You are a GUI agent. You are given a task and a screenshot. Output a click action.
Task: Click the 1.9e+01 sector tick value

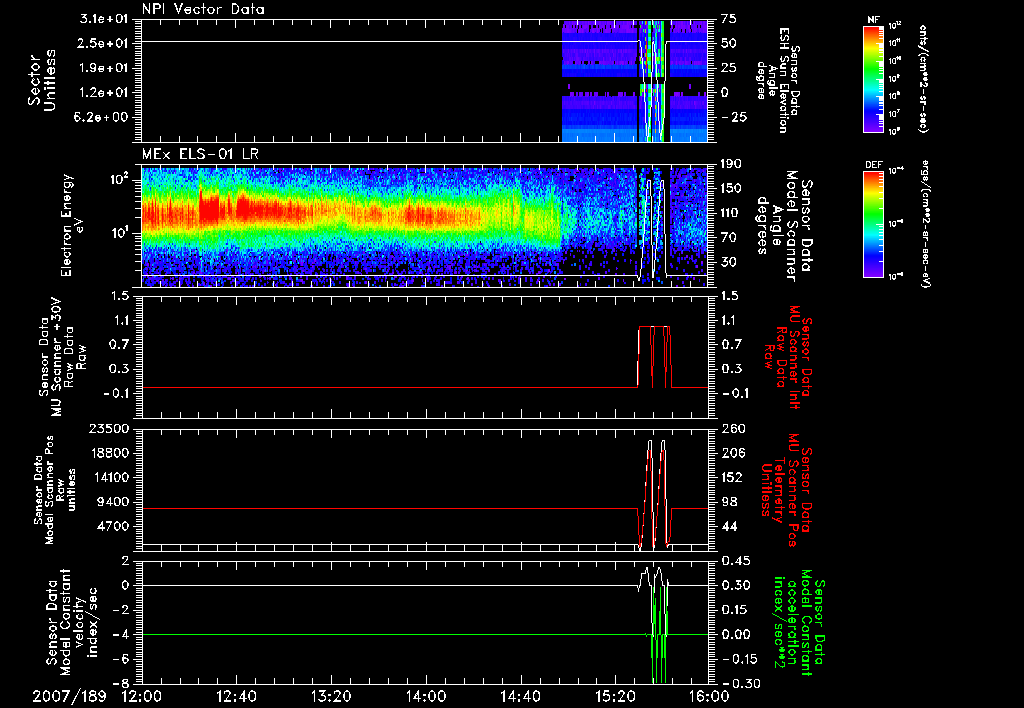click(x=104, y=68)
